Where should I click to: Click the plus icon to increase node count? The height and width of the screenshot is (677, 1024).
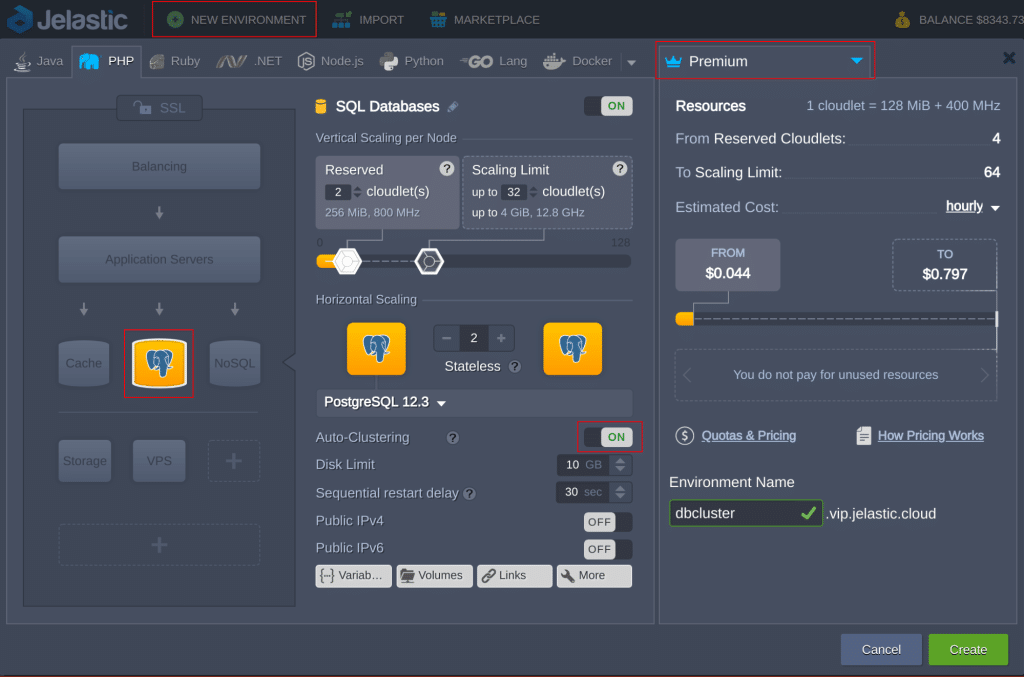point(501,338)
